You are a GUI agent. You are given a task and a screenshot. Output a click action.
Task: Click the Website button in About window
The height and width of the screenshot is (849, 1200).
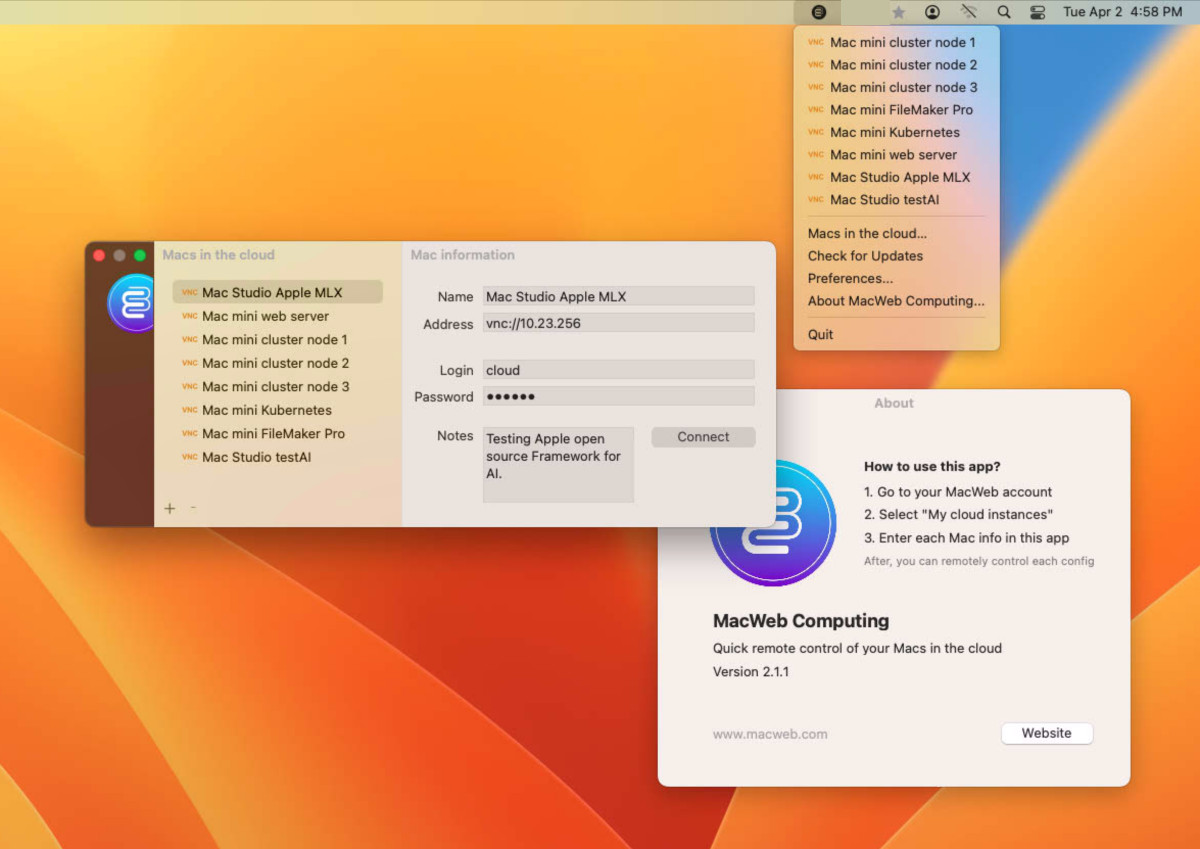tap(1047, 733)
